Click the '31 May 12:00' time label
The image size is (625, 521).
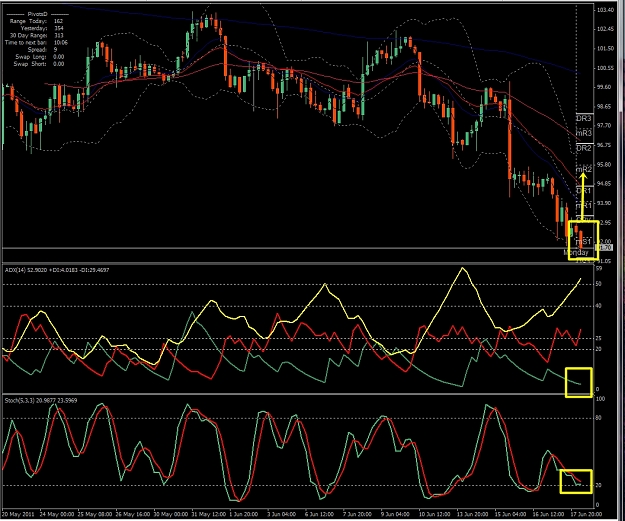pos(208,514)
